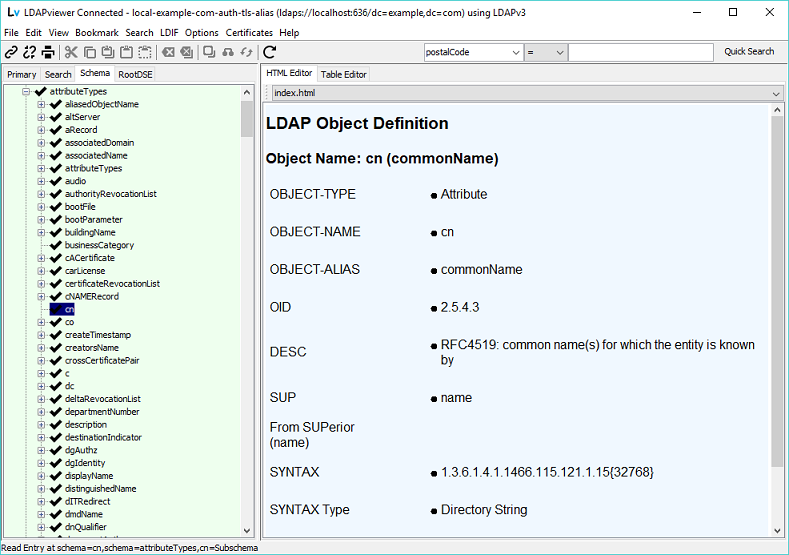Switch to the RootDSE tab

point(135,74)
